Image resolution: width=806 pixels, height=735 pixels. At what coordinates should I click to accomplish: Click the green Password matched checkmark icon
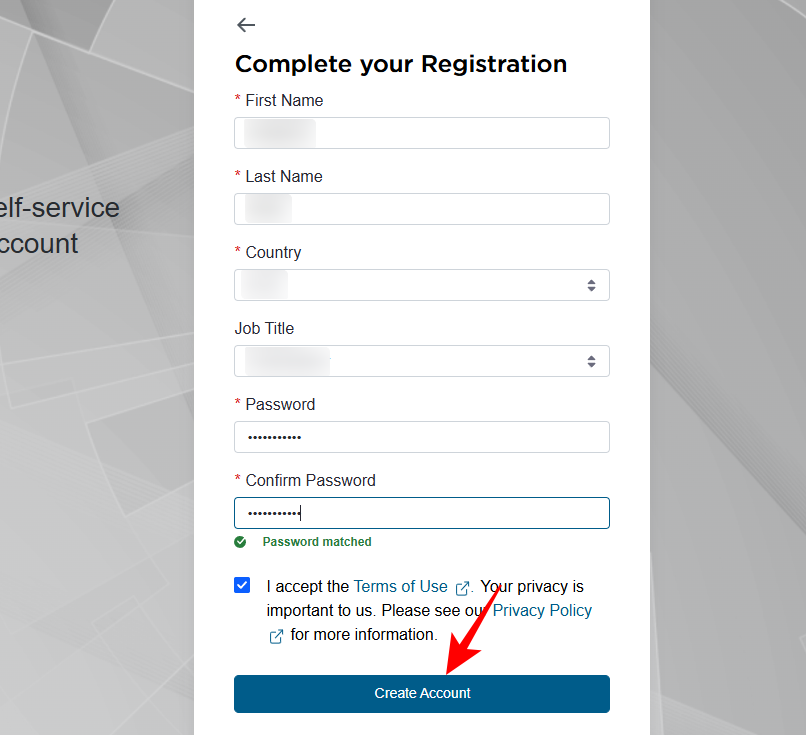pos(240,542)
